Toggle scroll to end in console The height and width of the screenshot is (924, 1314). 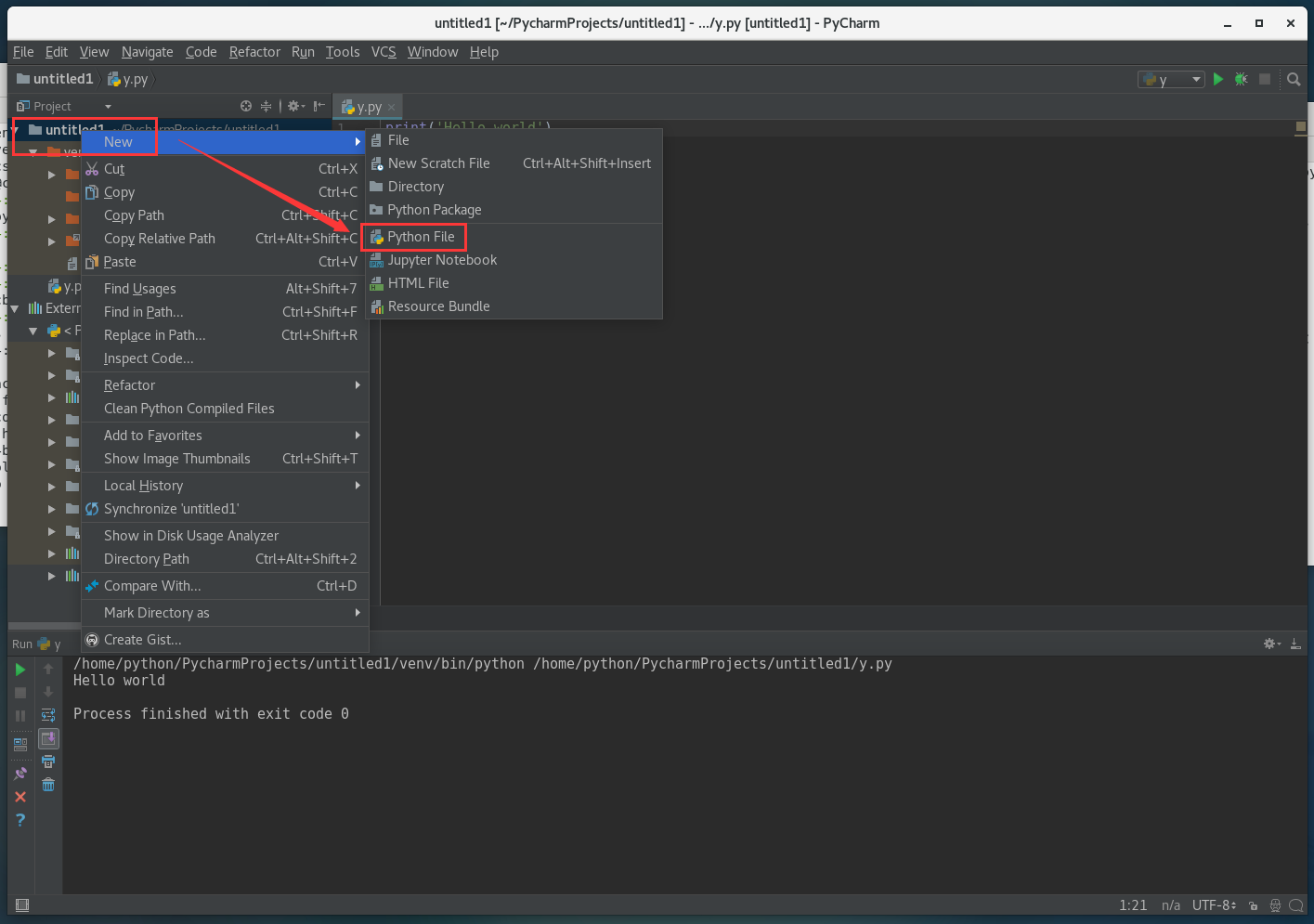[x=48, y=740]
